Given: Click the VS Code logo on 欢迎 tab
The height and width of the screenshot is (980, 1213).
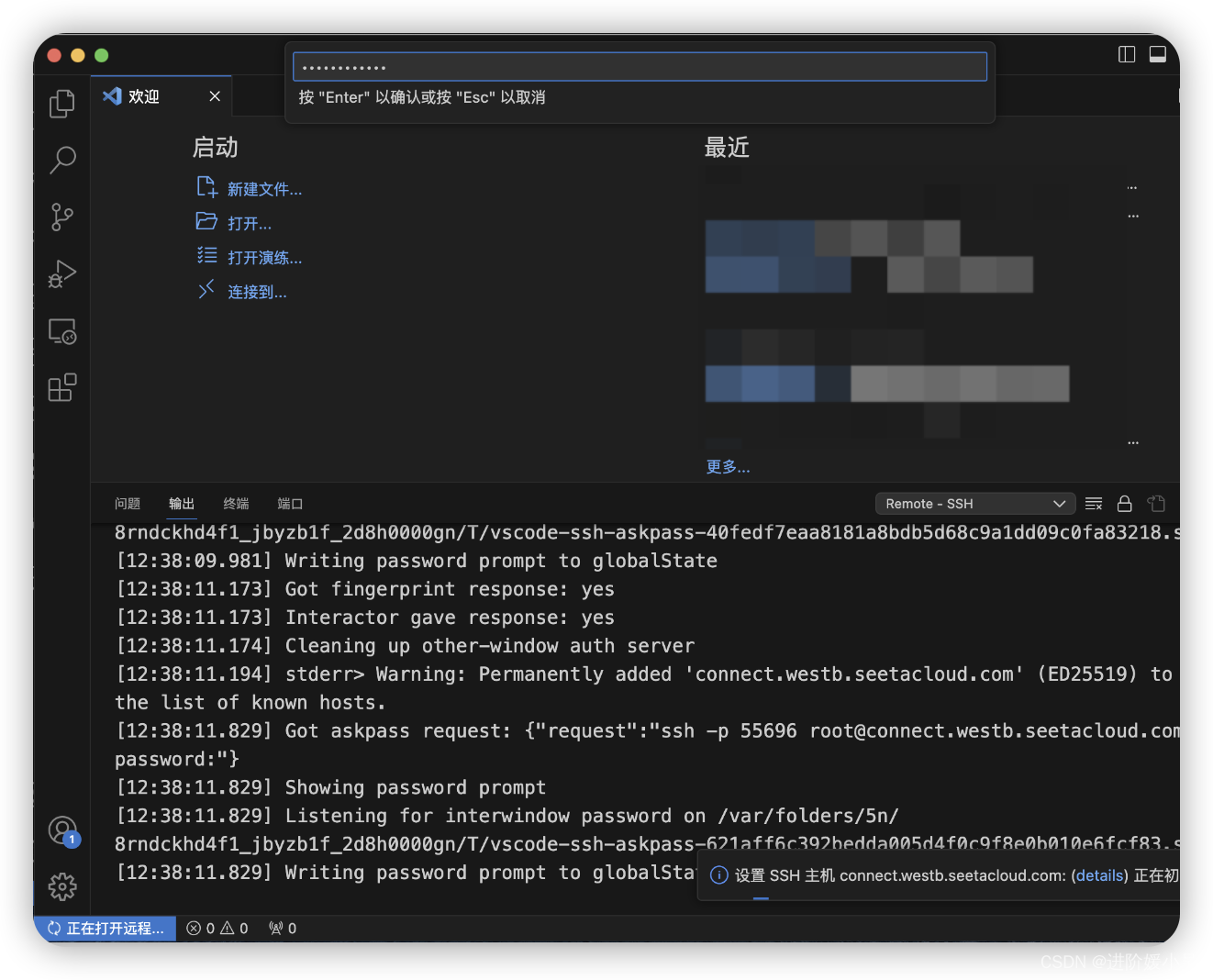Looking at the screenshot, I should [113, 96].
